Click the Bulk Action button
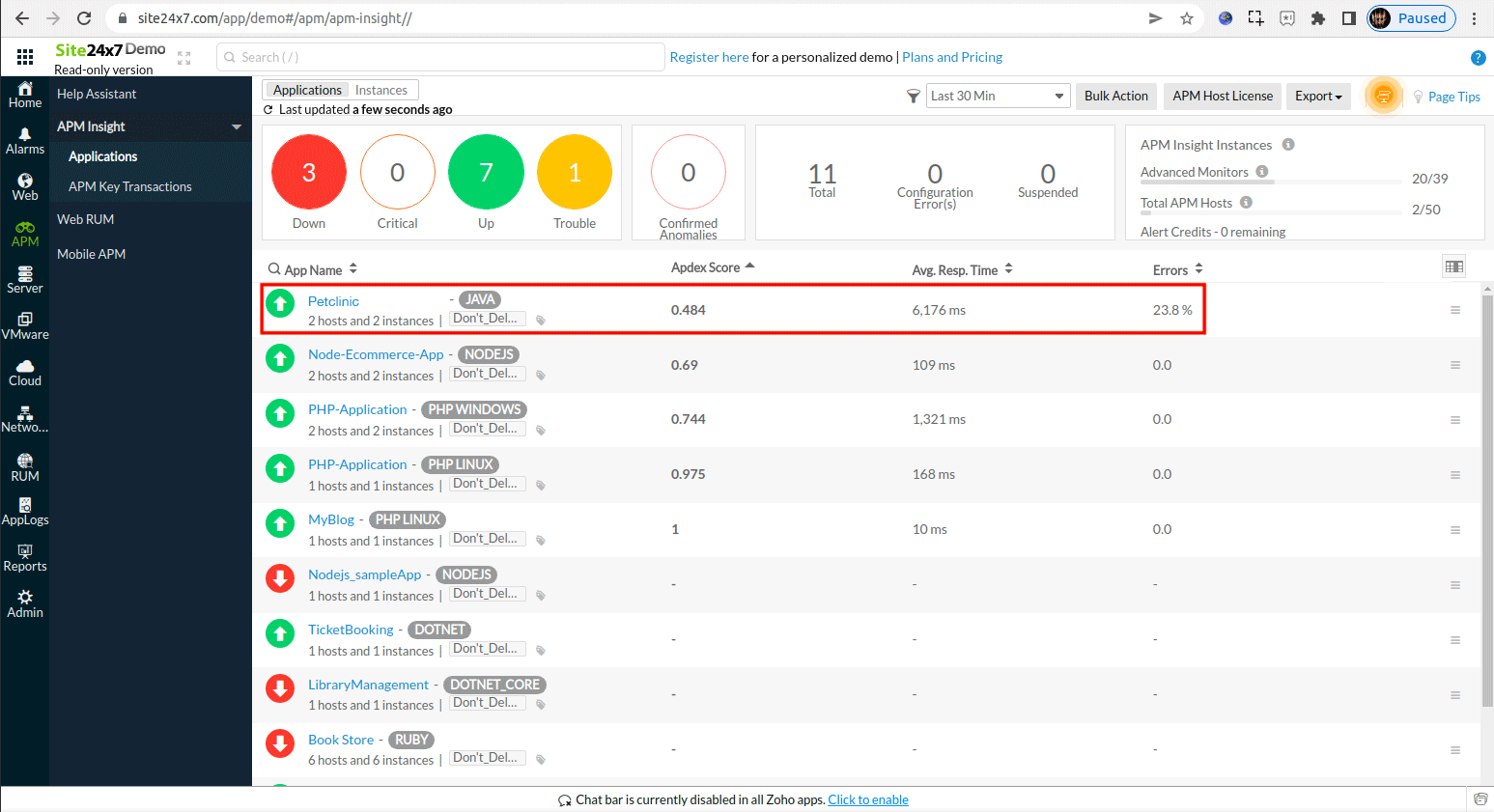The height and width of the screenshot is (812, 1494). [1115, 96]
